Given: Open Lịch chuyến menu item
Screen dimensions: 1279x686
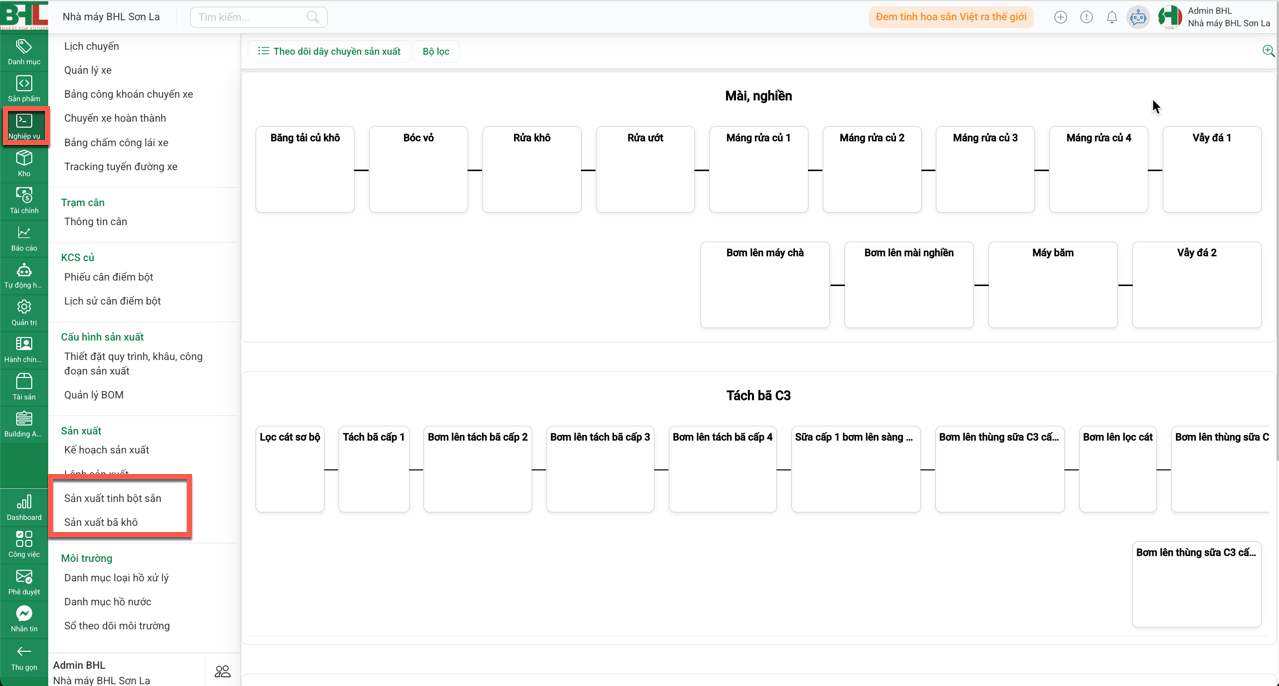Looking at the screenshot, I should [91, 46].
